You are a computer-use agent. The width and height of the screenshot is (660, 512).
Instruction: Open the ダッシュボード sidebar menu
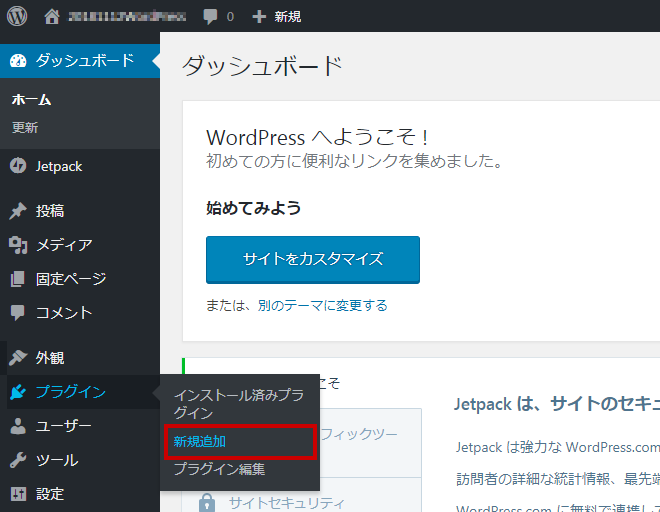point(80,61)
